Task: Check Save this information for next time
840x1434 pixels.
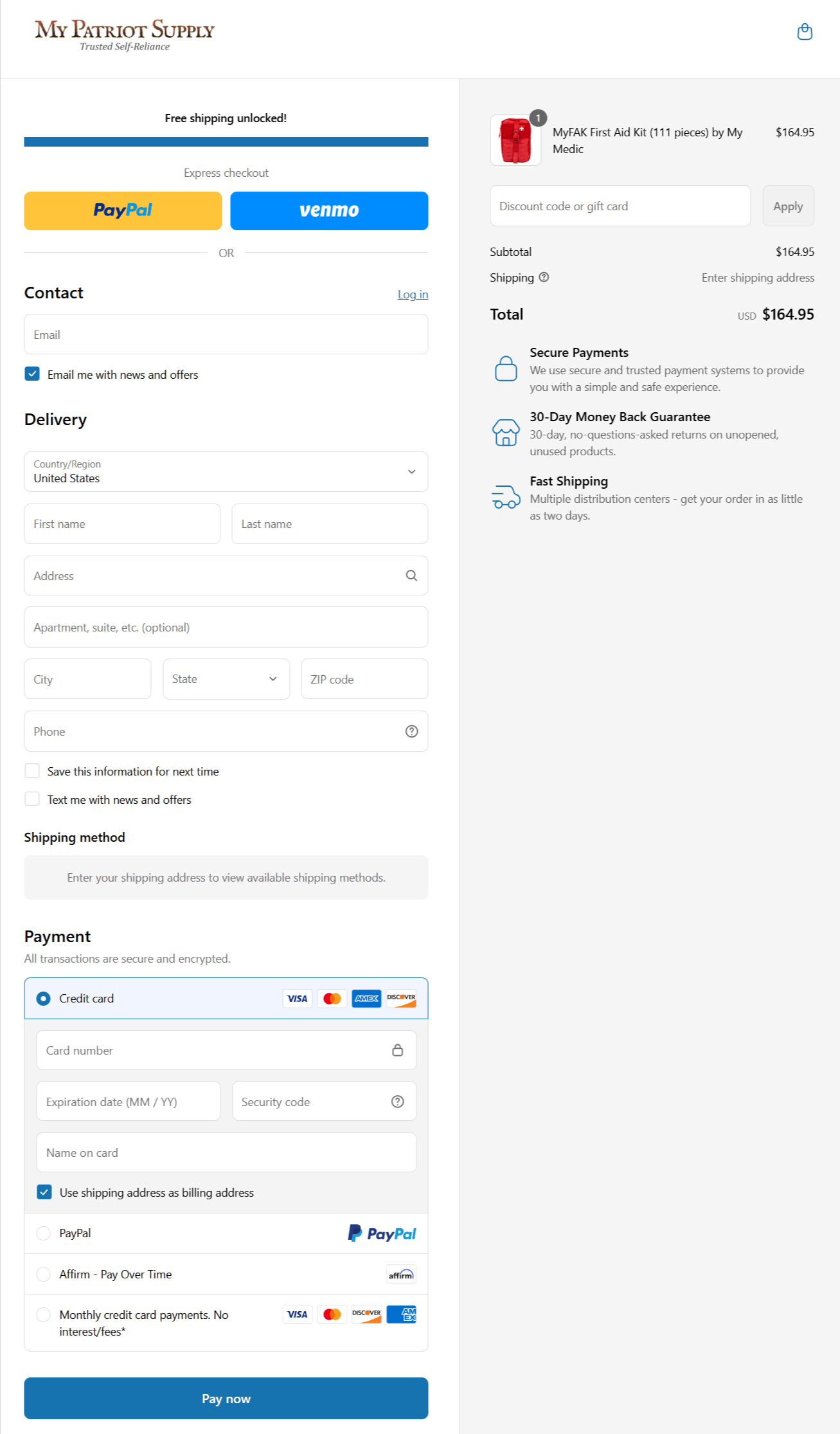Action: pyautogui.click(x=32, y=771)
